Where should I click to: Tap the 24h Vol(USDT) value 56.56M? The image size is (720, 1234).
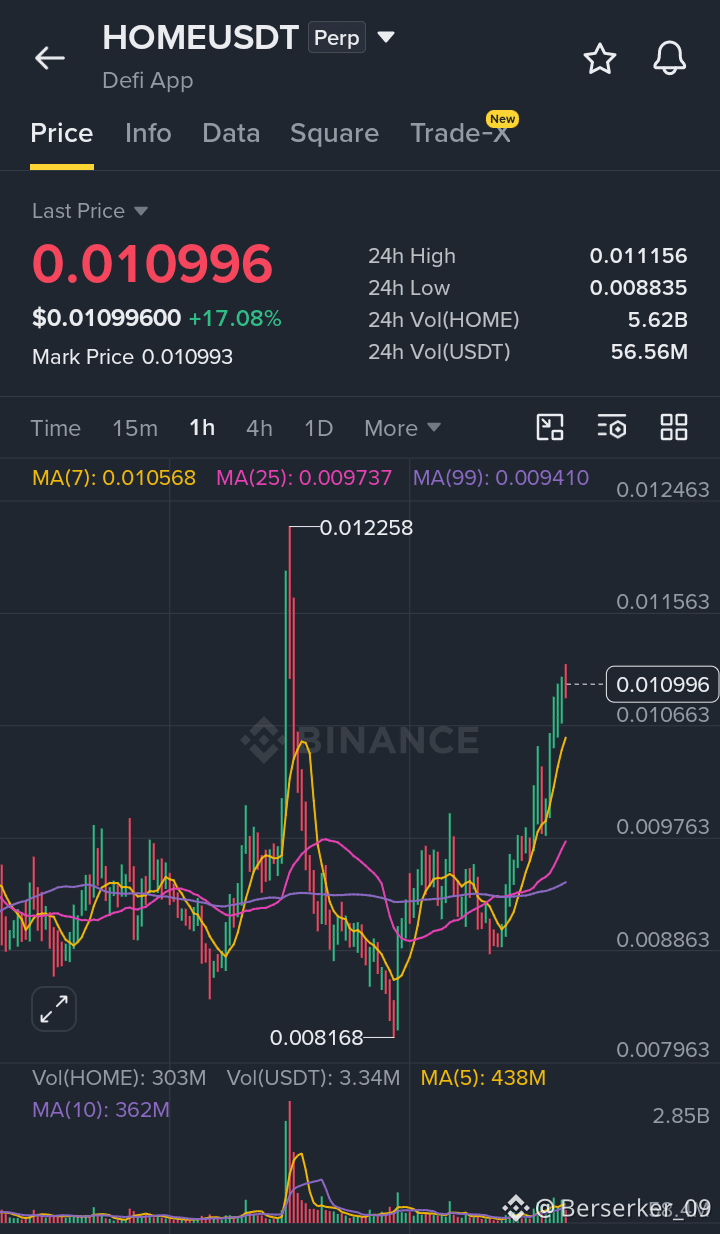(649, 352)
